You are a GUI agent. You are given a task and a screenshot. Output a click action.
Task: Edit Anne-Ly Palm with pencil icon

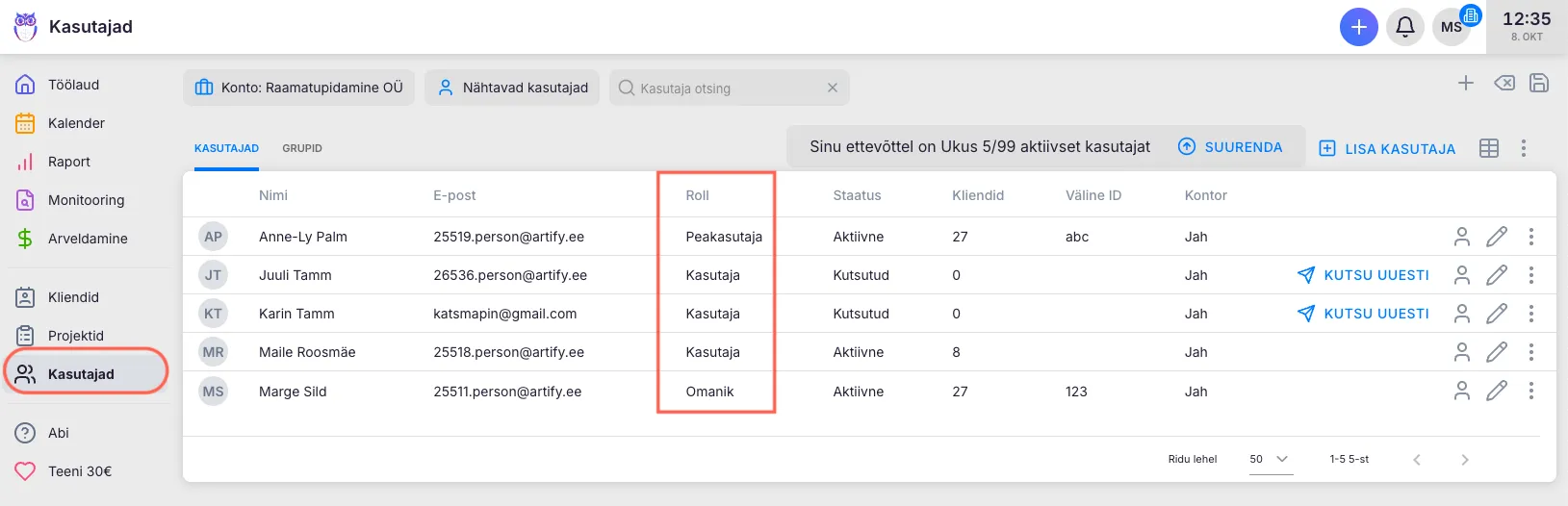[x=1496, y=237]
